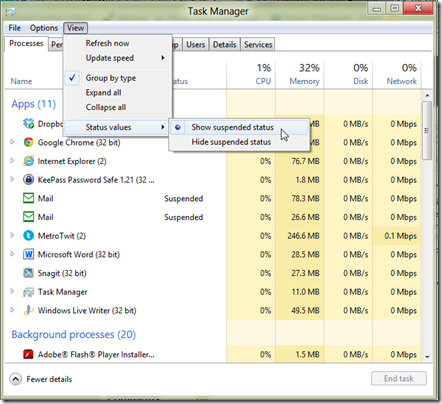Click the Windows Live Writer icon
The height and width of the screenshot is (404, 442).
pyautogui.click(x=28, y=310)
